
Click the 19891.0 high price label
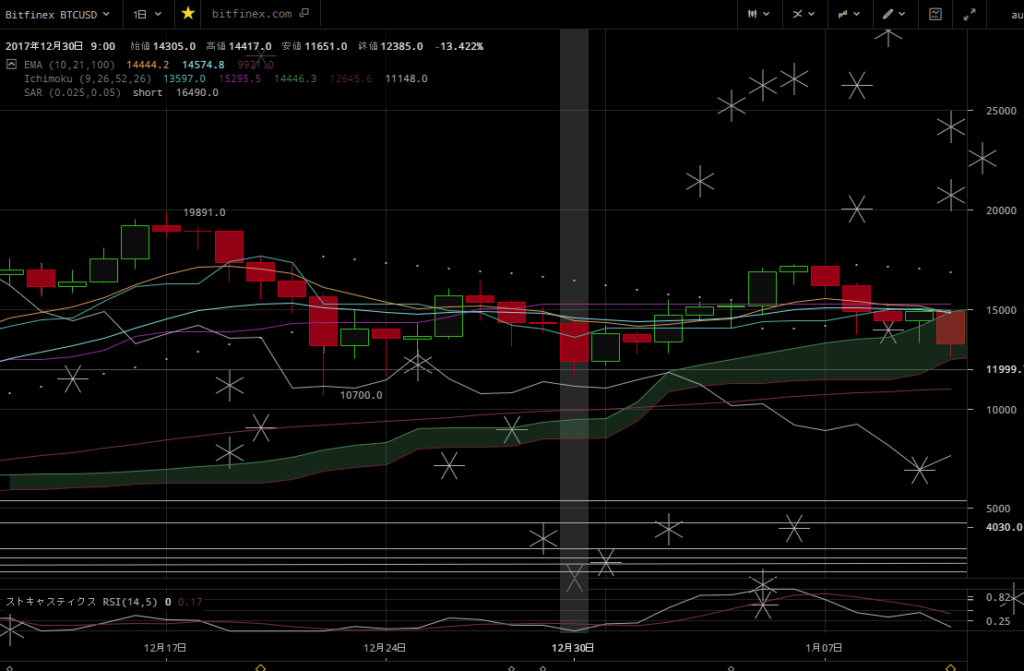point(203,212)
